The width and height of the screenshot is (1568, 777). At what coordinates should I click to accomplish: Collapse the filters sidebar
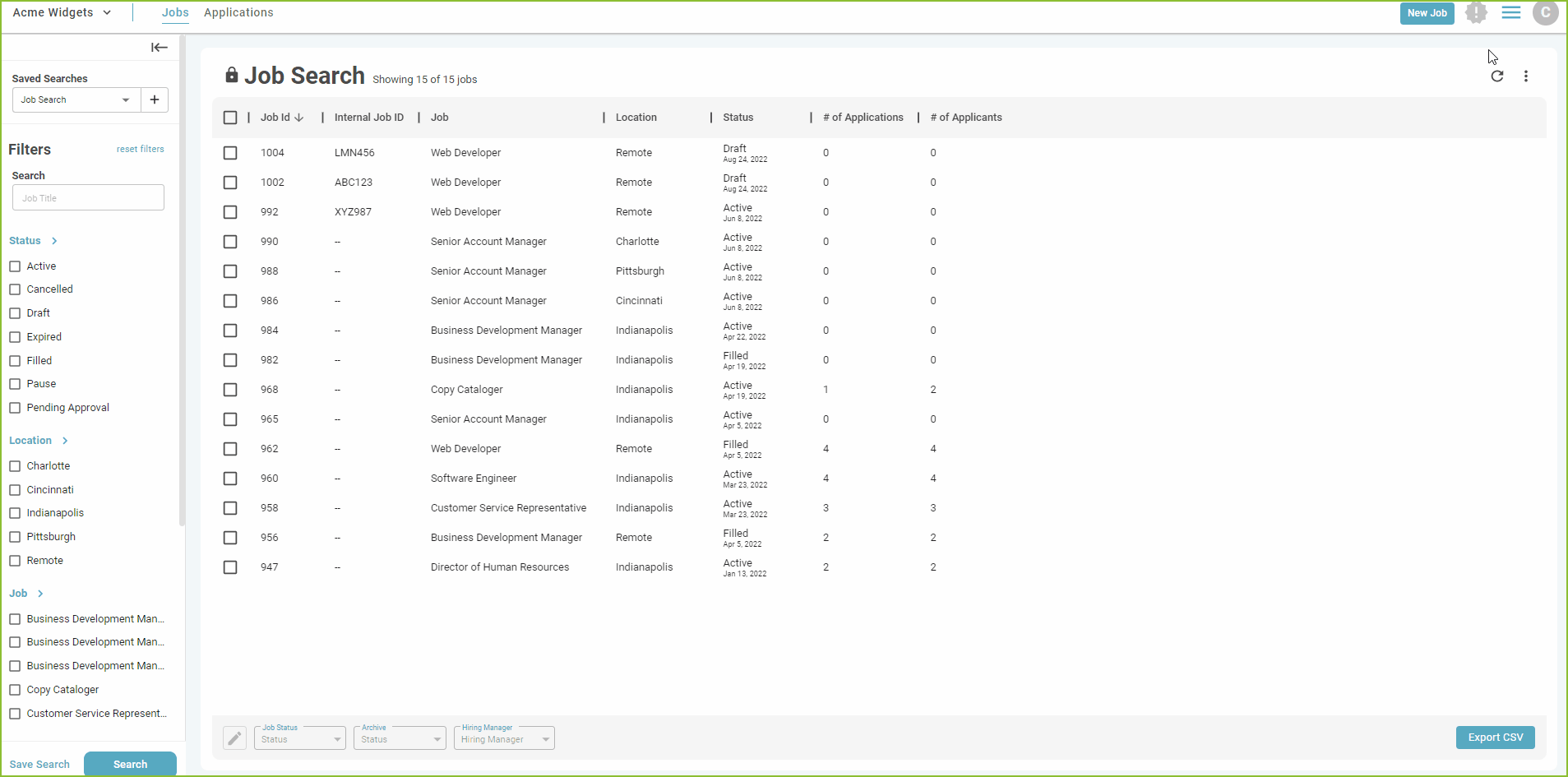pos(159,47)
